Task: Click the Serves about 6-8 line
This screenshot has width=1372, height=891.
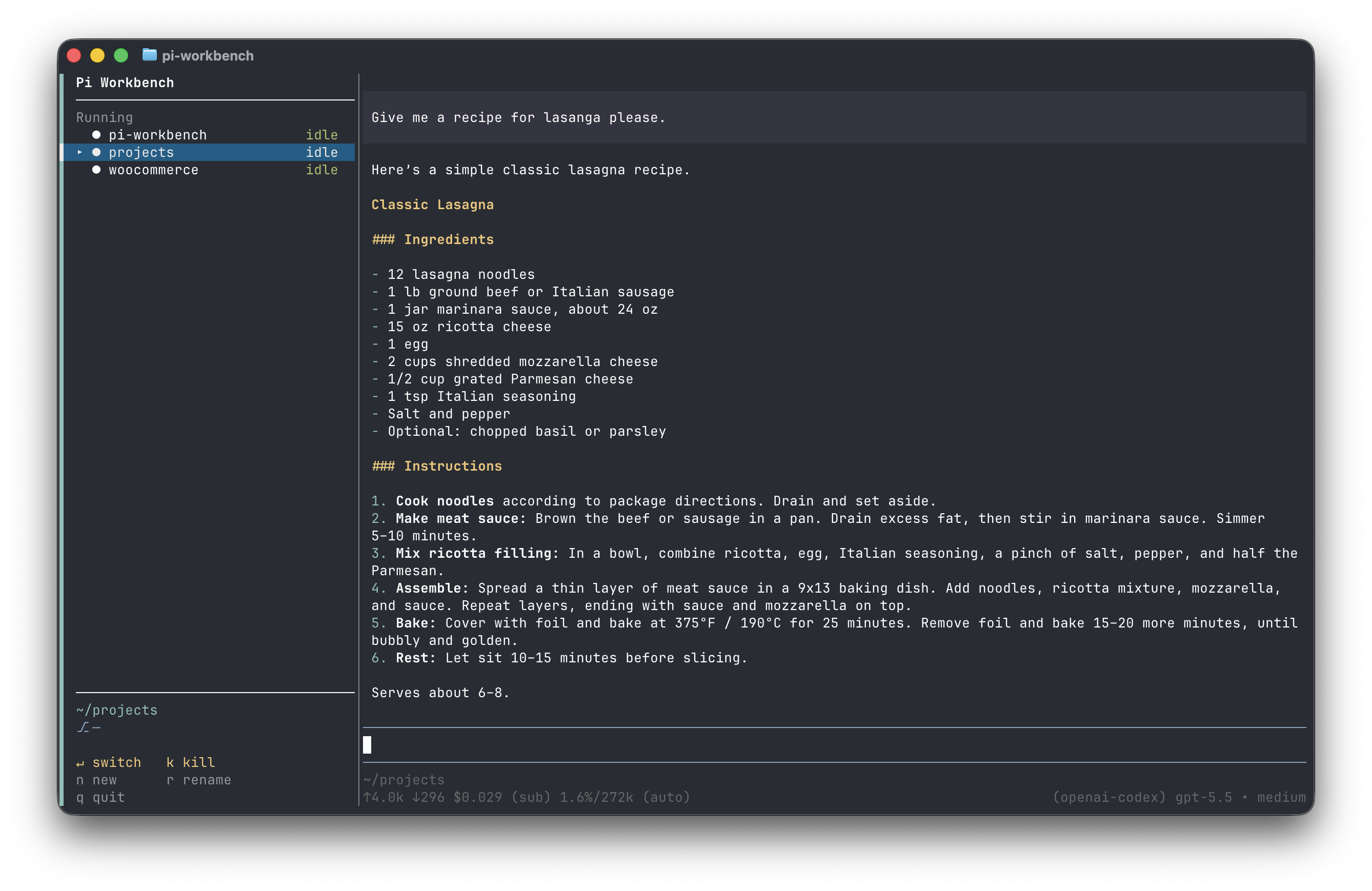Action: [x=440, y=693]
